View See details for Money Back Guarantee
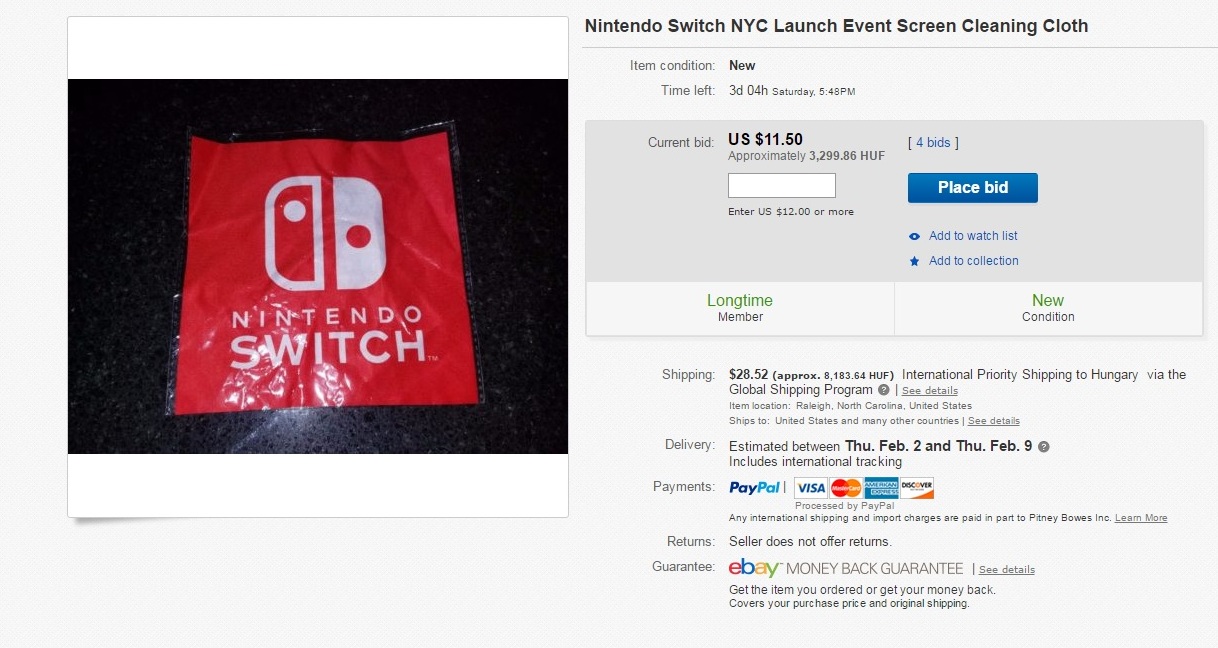This screenshot has height=648, width=1218. coord(1006,570)
